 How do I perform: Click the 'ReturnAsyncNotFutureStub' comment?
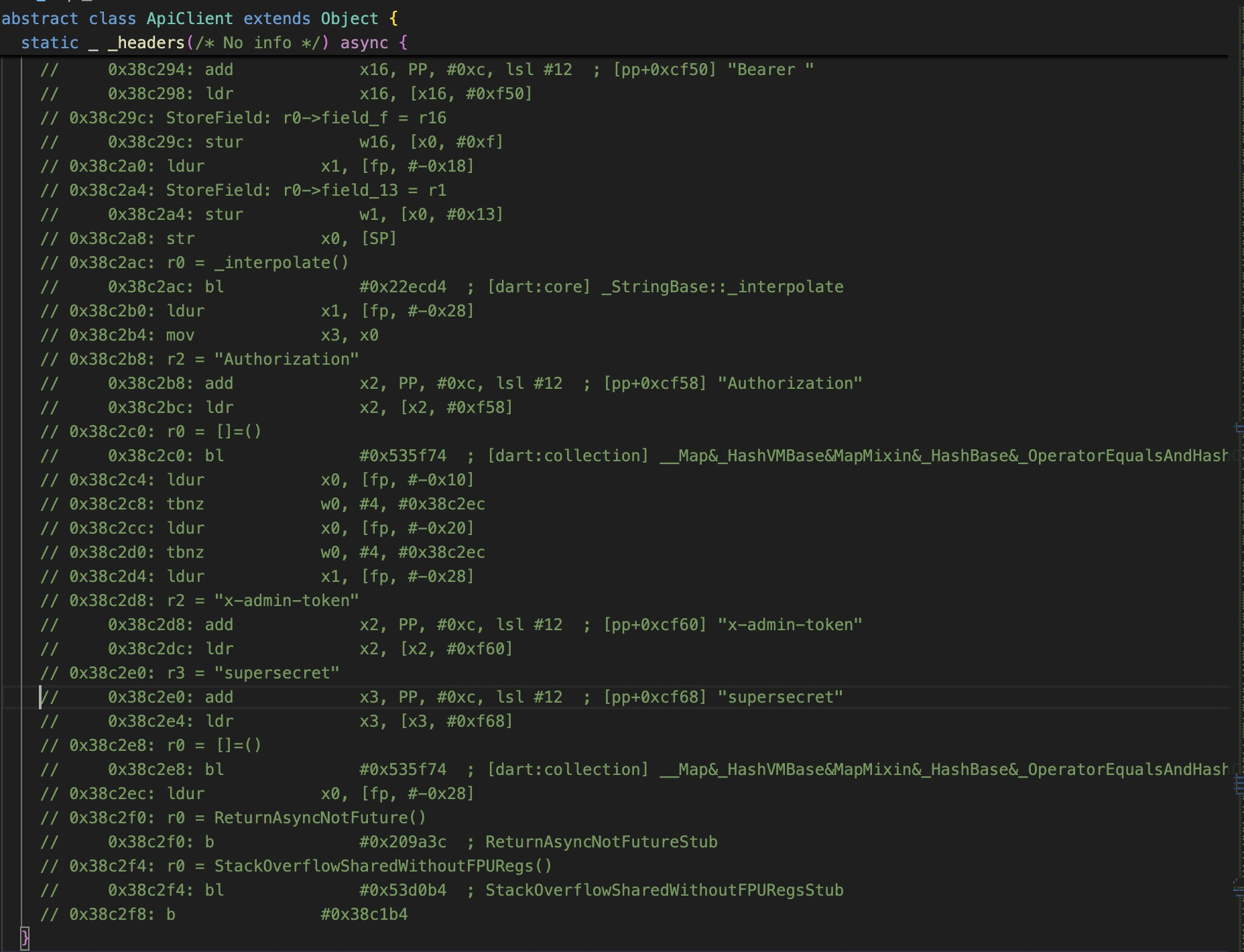click(x=601, y=842)
